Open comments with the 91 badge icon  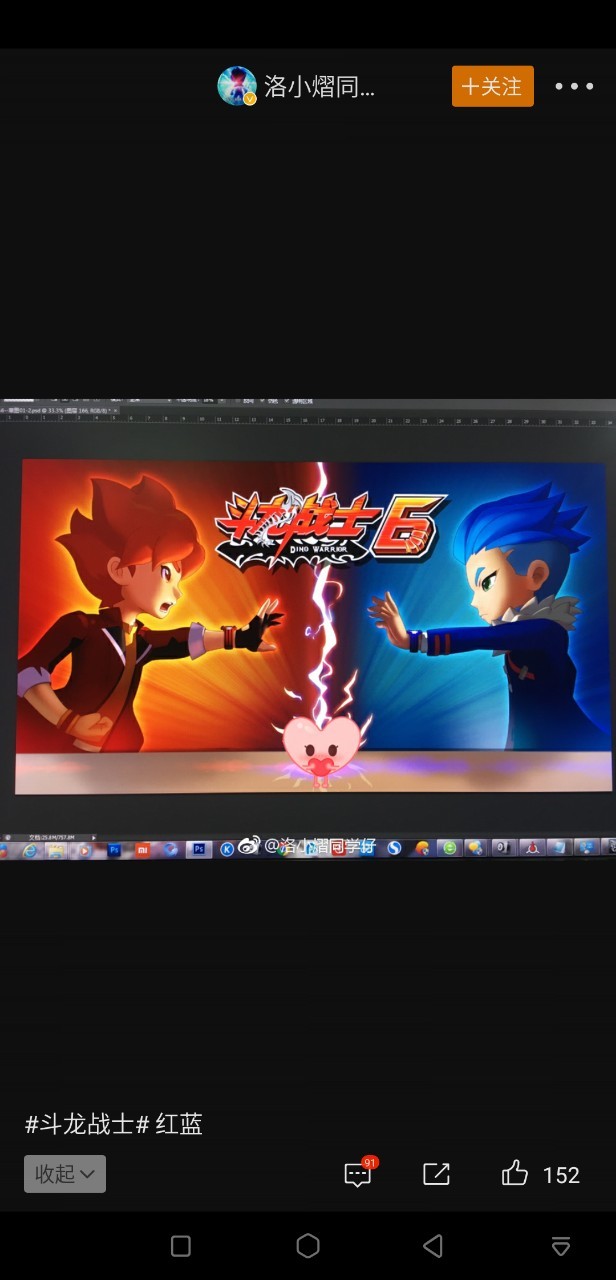[x=359, y=1173]
